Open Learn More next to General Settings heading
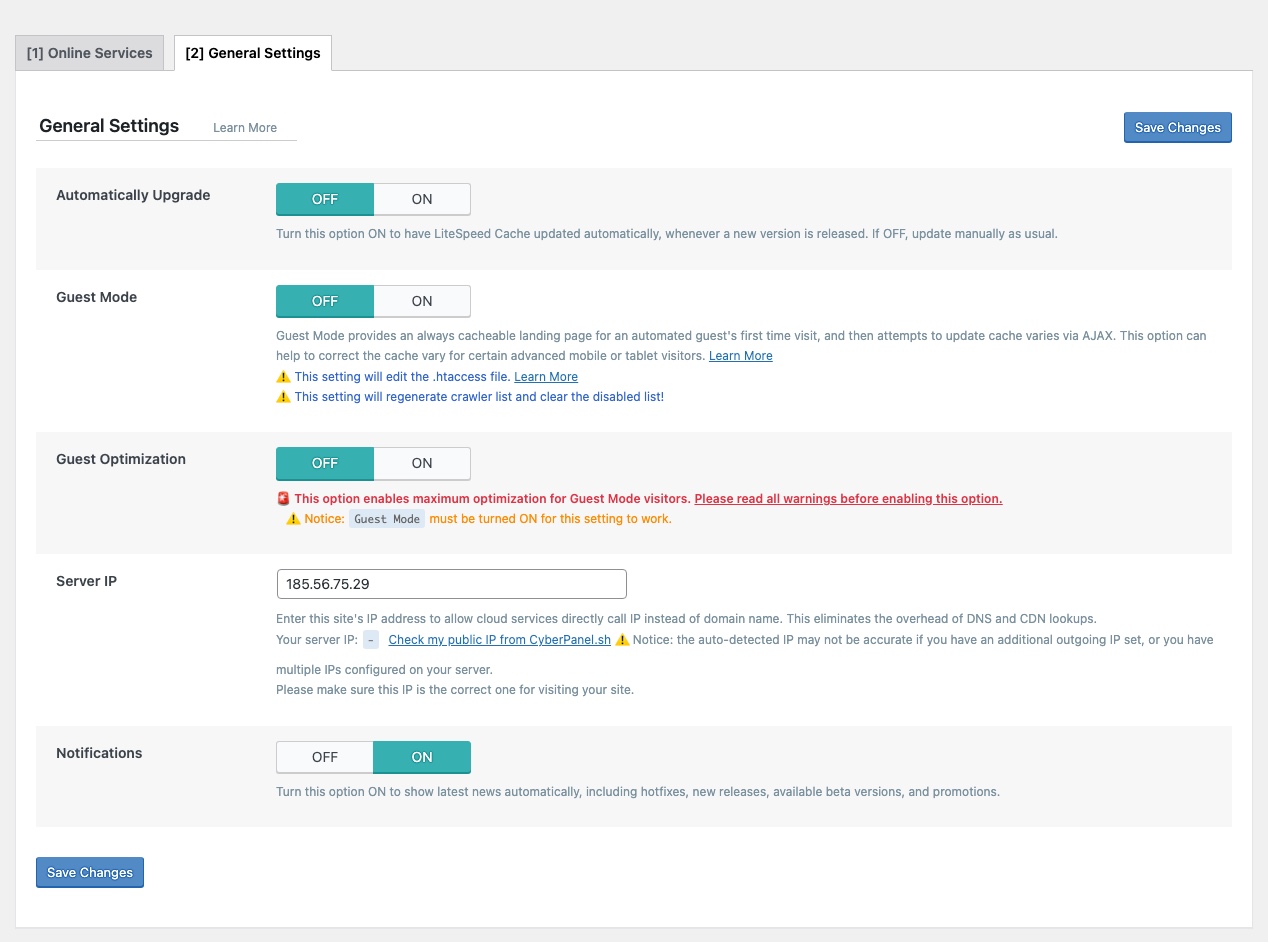 coord(245,128)
